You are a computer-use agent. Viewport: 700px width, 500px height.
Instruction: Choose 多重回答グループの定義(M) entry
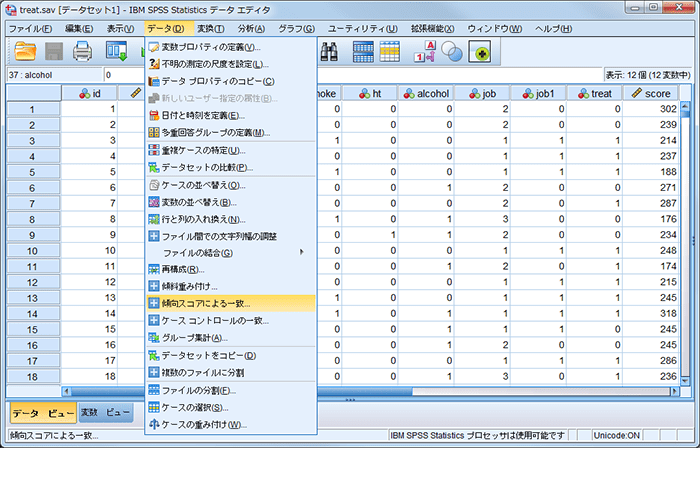click(231, 133)
